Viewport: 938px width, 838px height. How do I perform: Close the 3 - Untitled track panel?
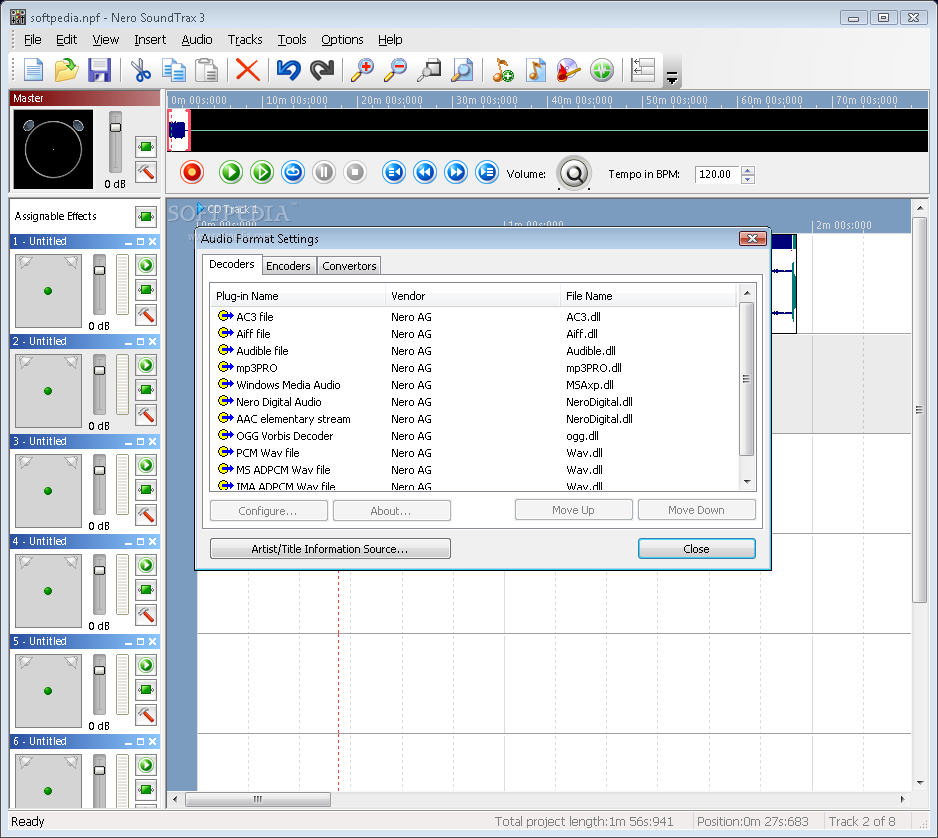153,441
